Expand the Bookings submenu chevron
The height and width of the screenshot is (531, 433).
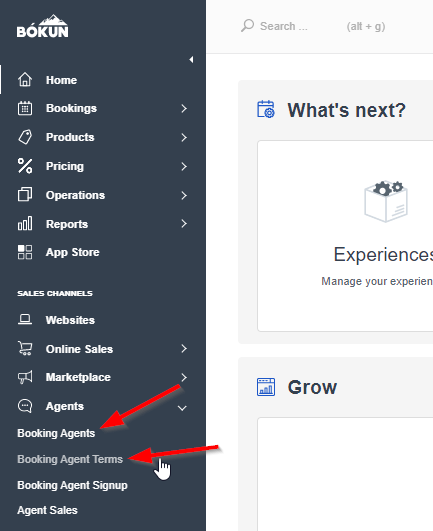click(184, 109)
